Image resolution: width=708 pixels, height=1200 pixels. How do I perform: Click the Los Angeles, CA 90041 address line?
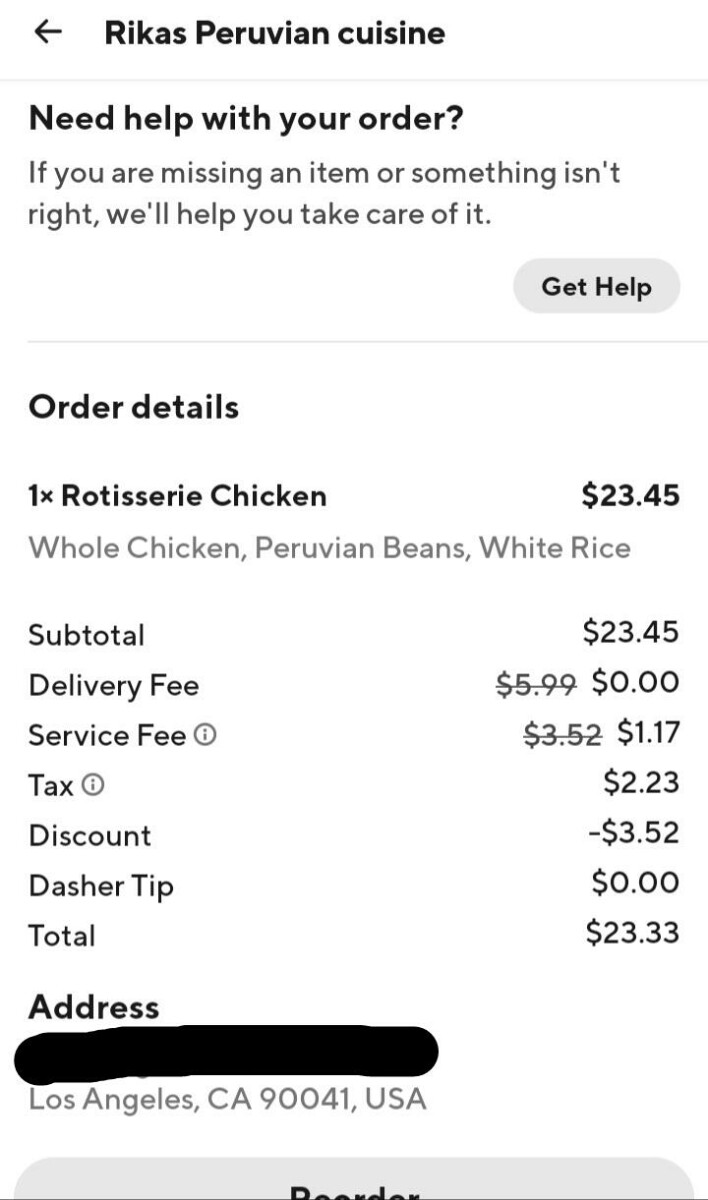(227, 1100)
